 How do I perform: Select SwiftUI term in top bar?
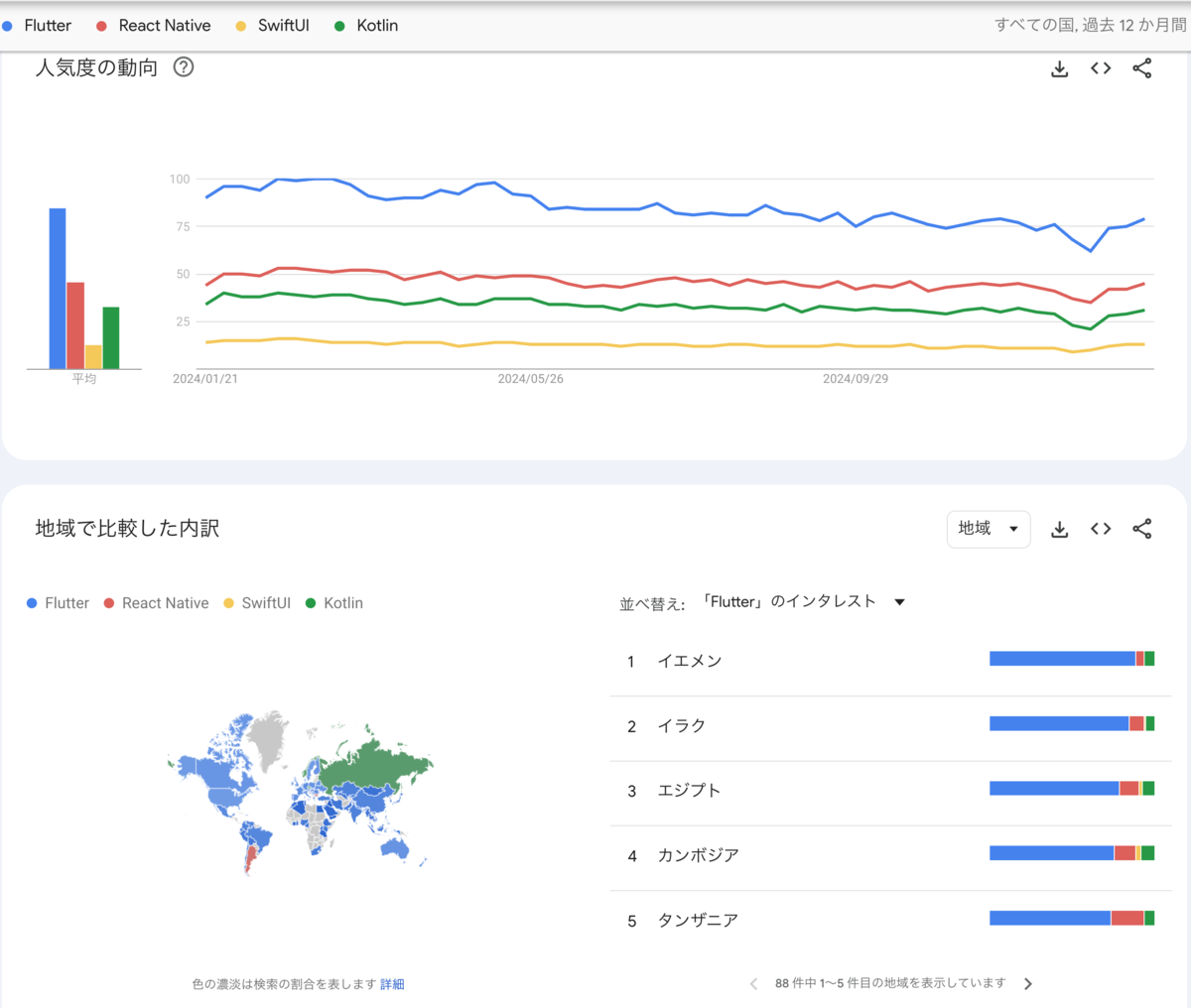pos(273,26)
